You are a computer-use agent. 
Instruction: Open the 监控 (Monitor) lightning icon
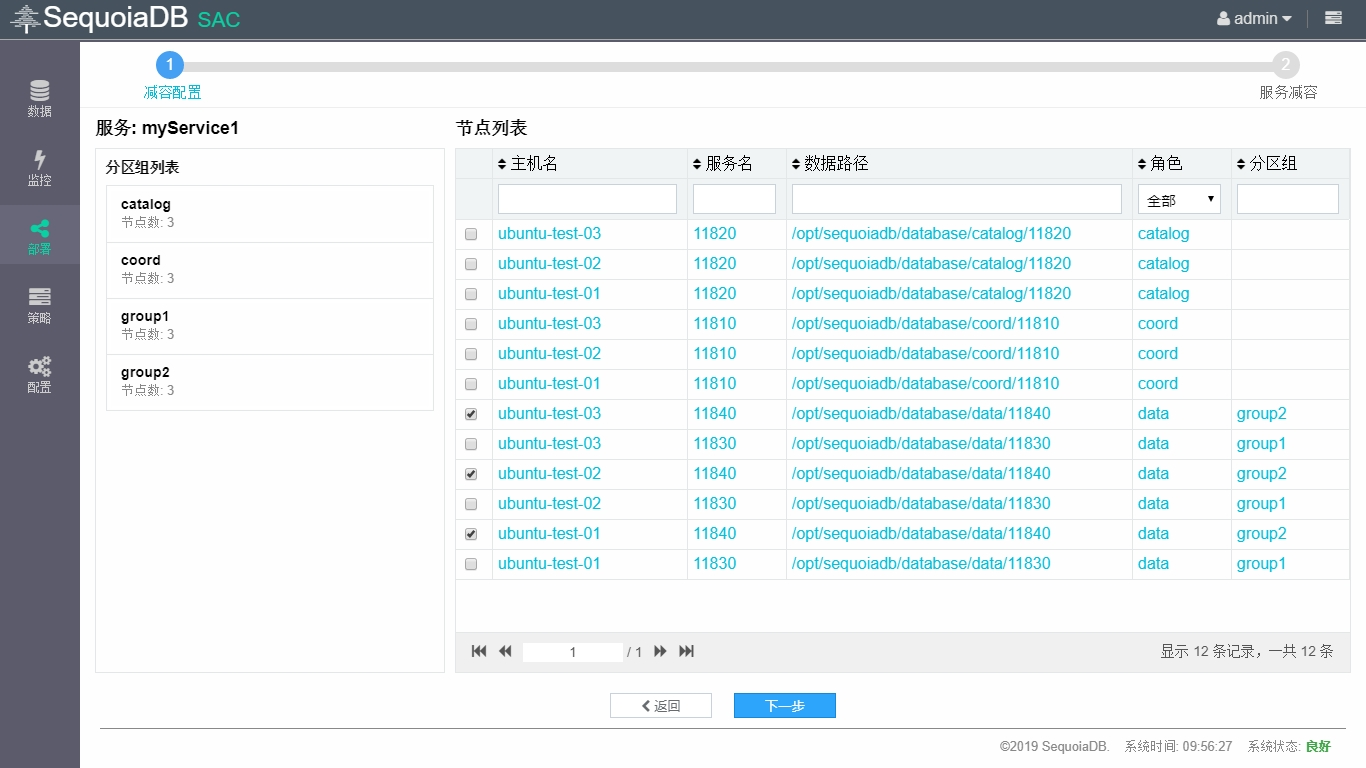point(39,167)
